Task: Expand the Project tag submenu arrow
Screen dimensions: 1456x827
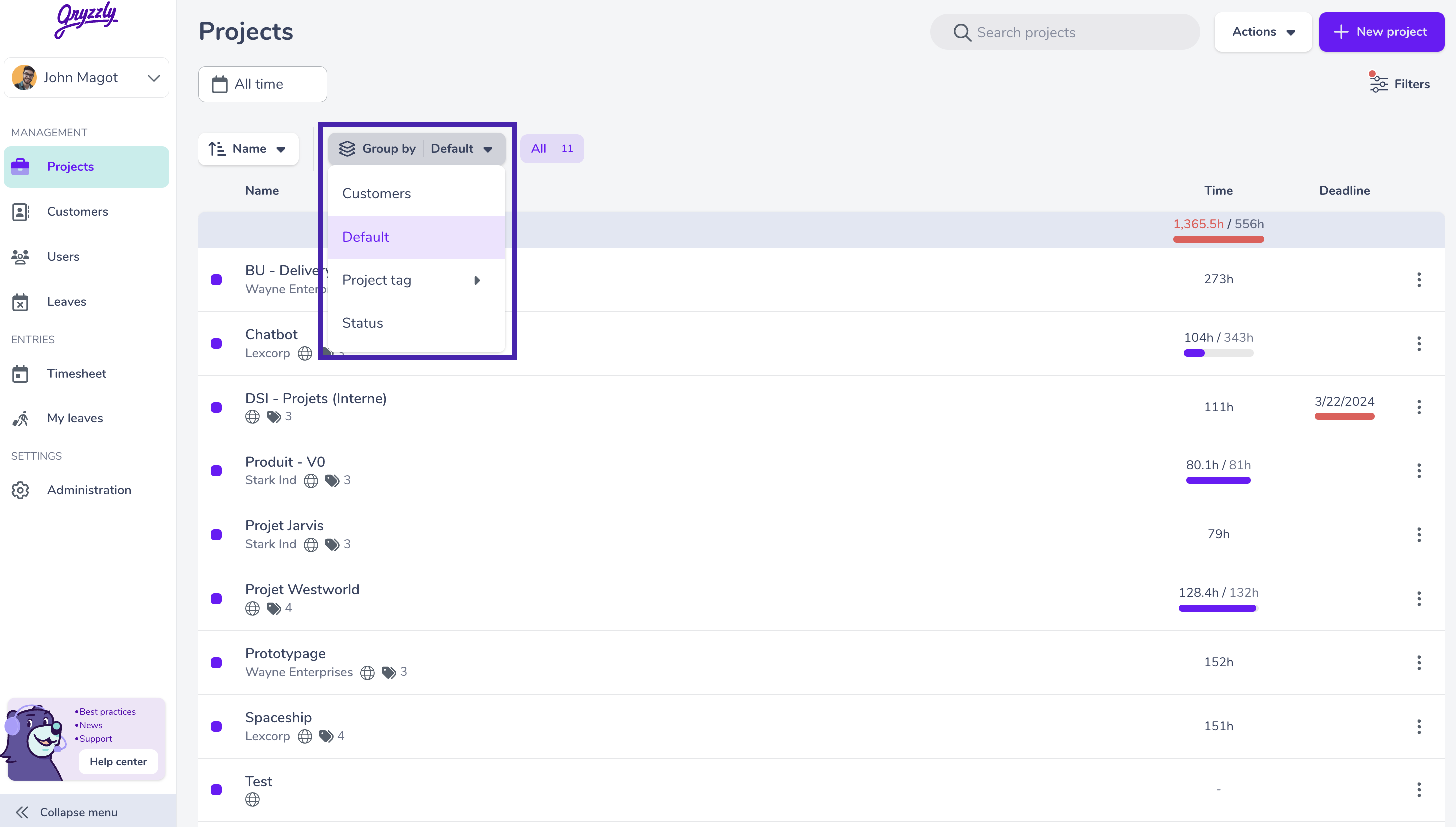Action: (477, 281)
